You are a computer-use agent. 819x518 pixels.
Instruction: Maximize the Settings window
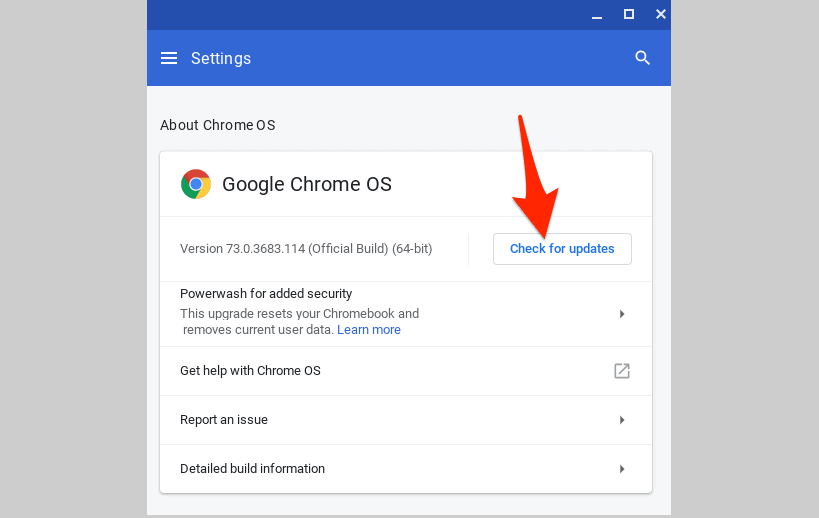pyautogui.click(x=629, y=14)
